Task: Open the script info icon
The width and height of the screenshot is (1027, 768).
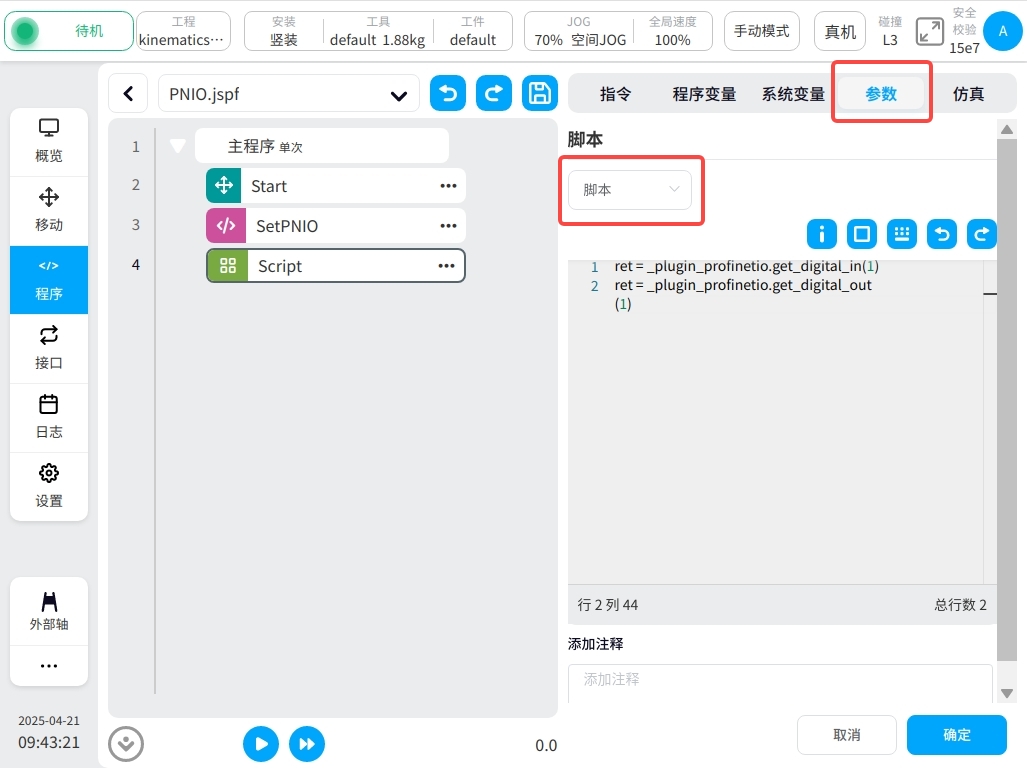Action: pos(822,234)
